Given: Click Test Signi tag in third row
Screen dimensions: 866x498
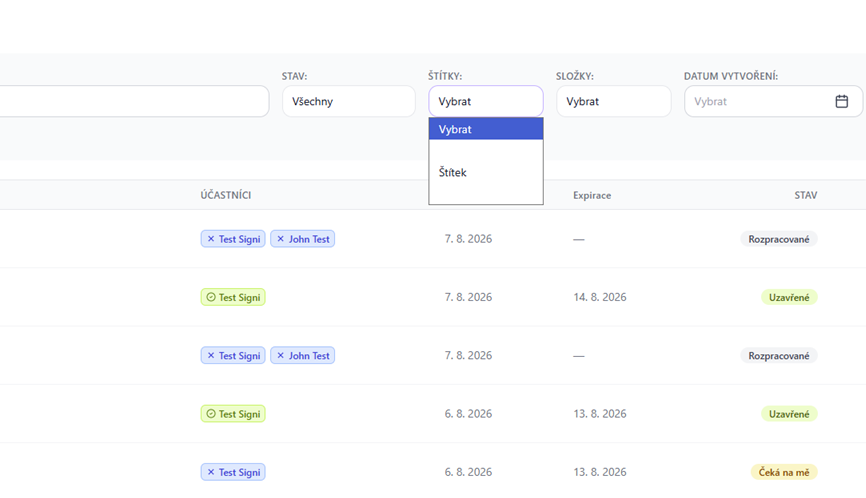Looking at the screenshot, I should pos(233,356).
